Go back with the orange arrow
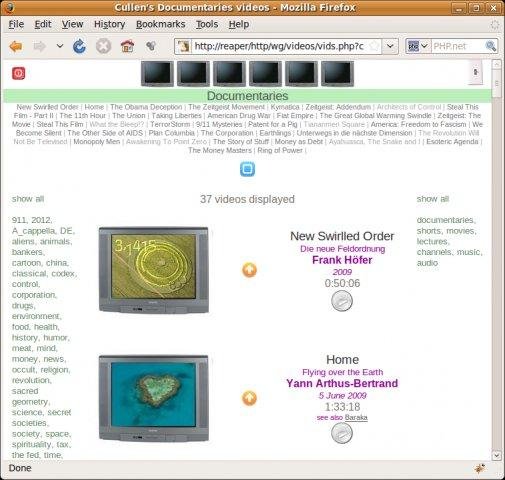Image resolution: width=505 pixels, height=480 pixels. [16, 46]
